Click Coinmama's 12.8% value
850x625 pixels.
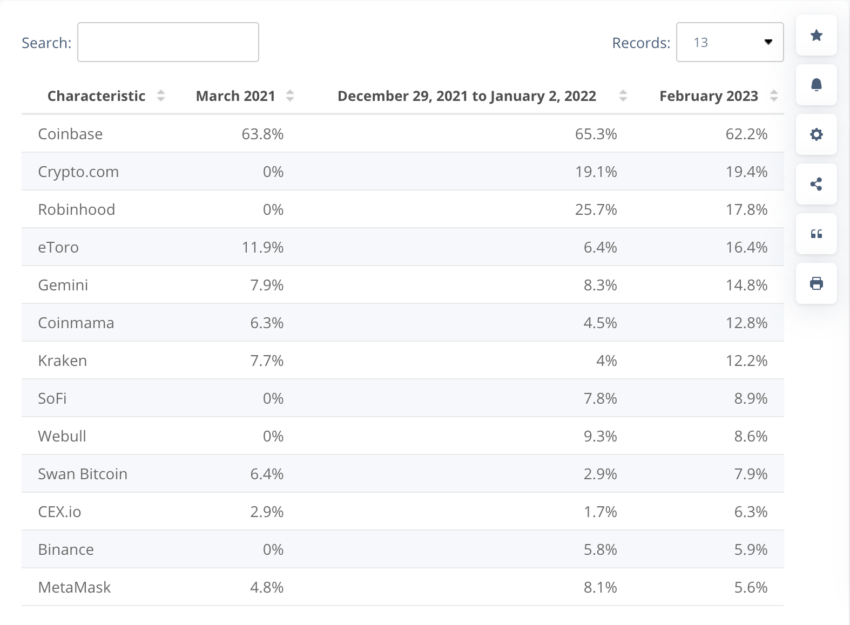[746, 323]
